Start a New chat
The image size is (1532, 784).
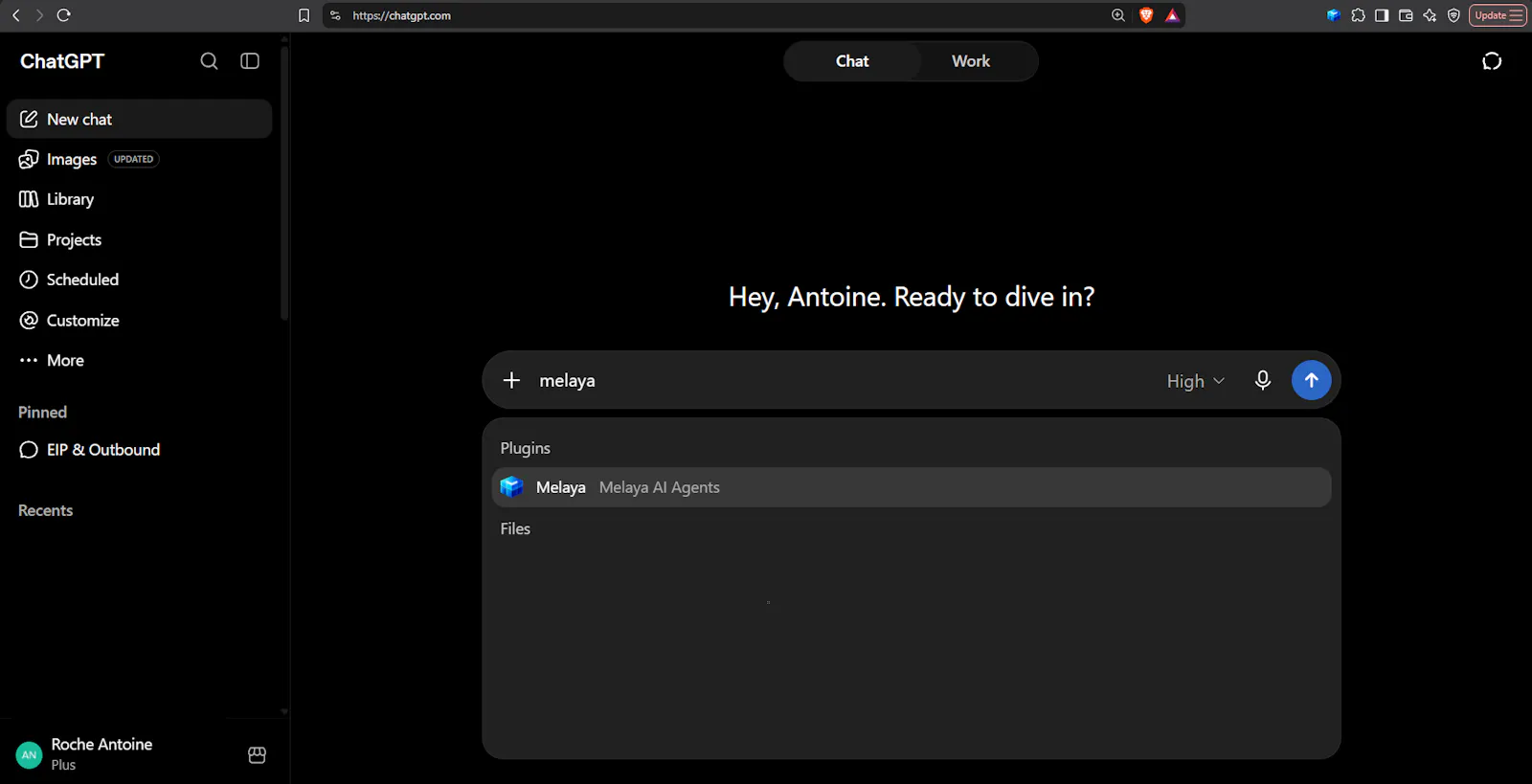pos(140,119)
